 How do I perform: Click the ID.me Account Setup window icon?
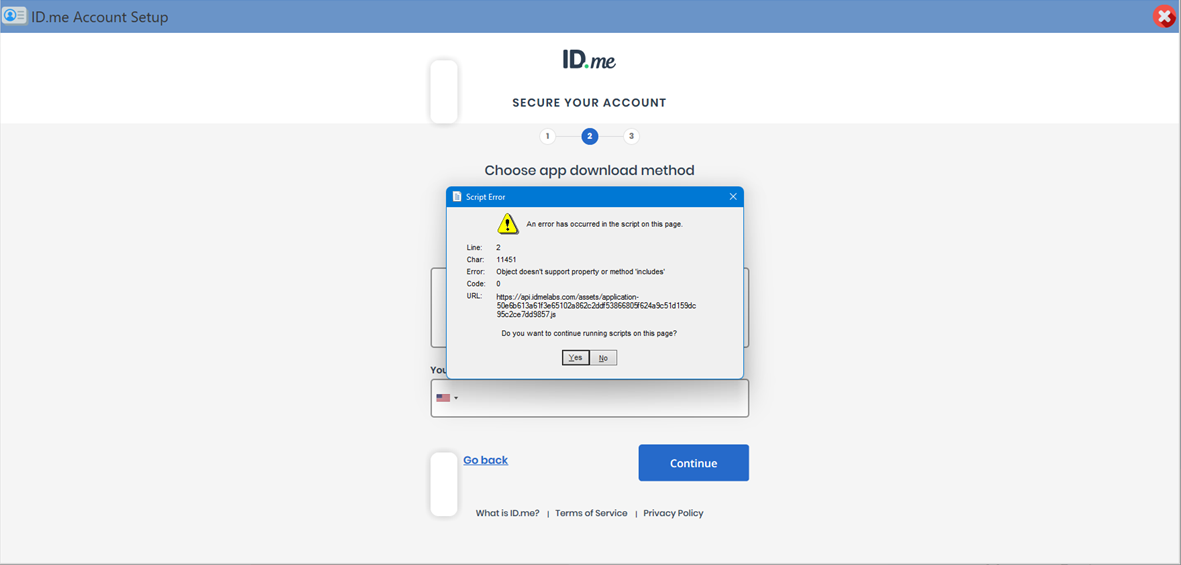click(14, 16)
